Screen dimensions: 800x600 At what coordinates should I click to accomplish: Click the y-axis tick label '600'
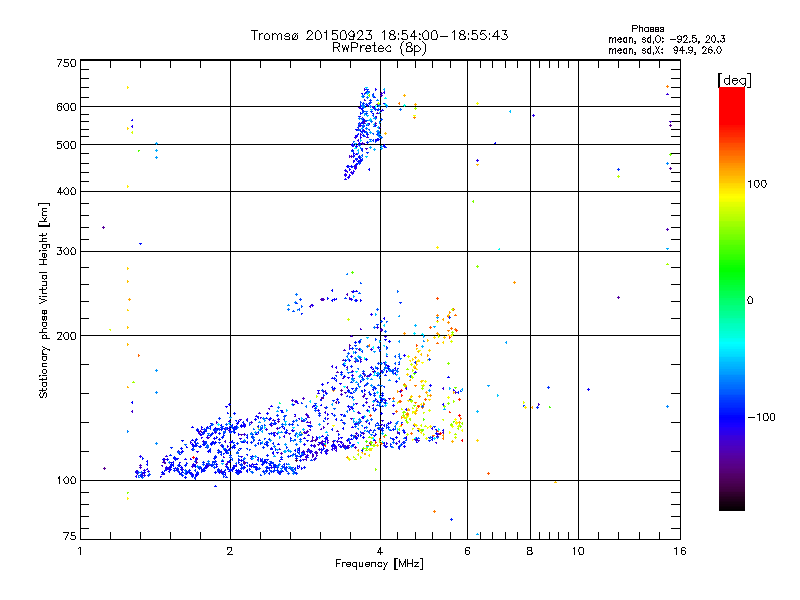click(x=66, y=107)
